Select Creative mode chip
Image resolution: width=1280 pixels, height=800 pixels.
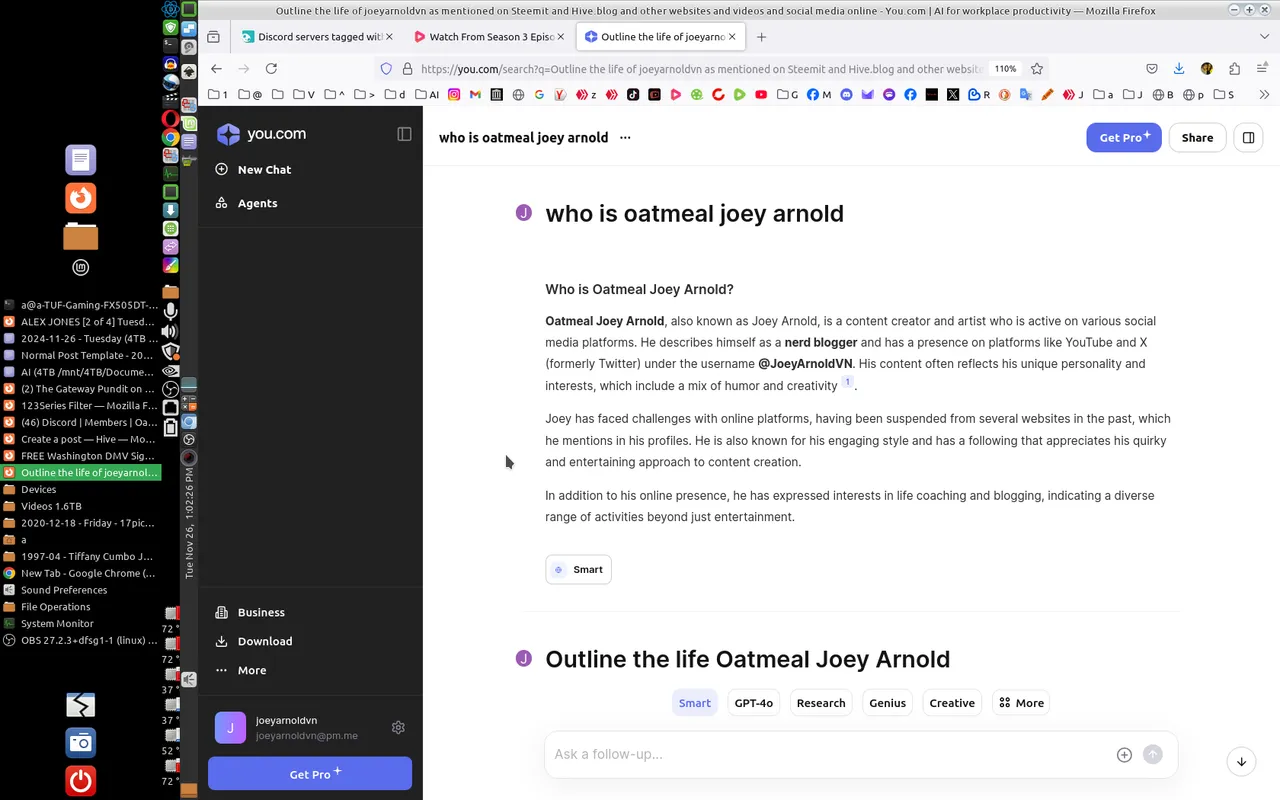pyautogui.click(x=952, y=703)
